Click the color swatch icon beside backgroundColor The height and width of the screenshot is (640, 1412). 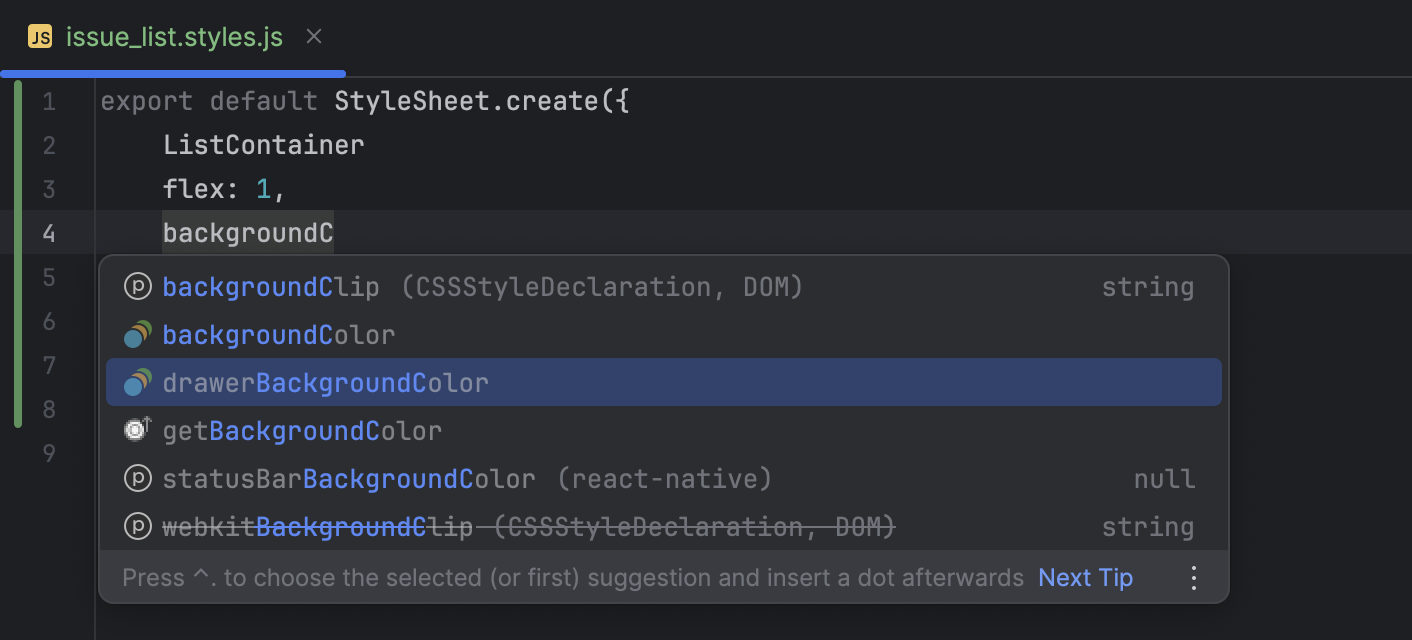(138, 334)
